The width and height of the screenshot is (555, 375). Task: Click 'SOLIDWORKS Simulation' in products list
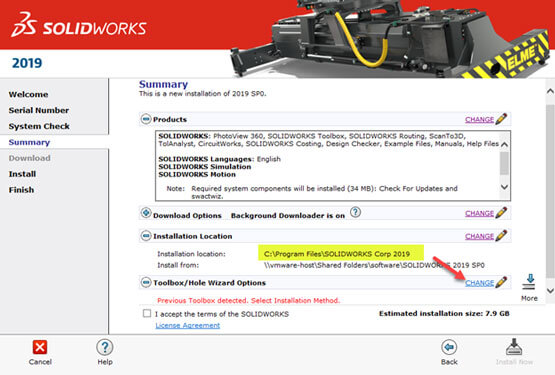point(205,166)
